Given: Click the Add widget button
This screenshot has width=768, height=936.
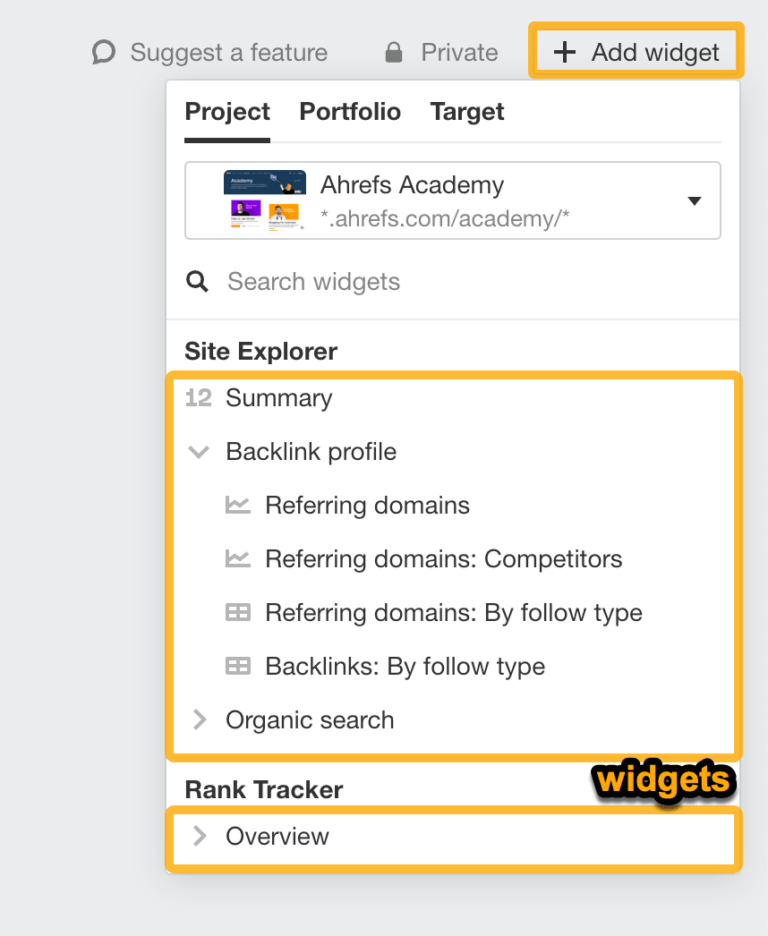Looking at the screenshot, I should (636, 52).
